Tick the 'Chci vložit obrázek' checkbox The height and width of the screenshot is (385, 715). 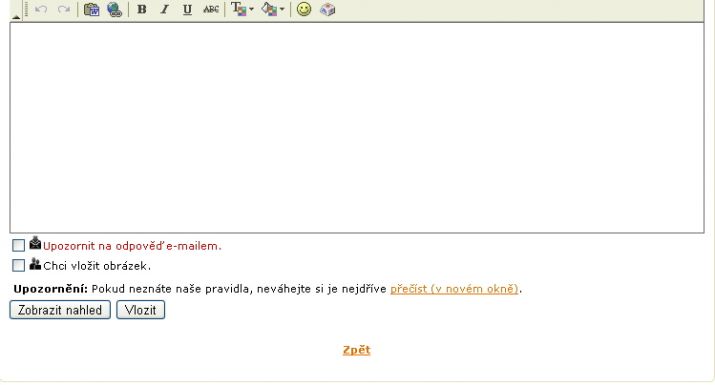tap(18, 265)
